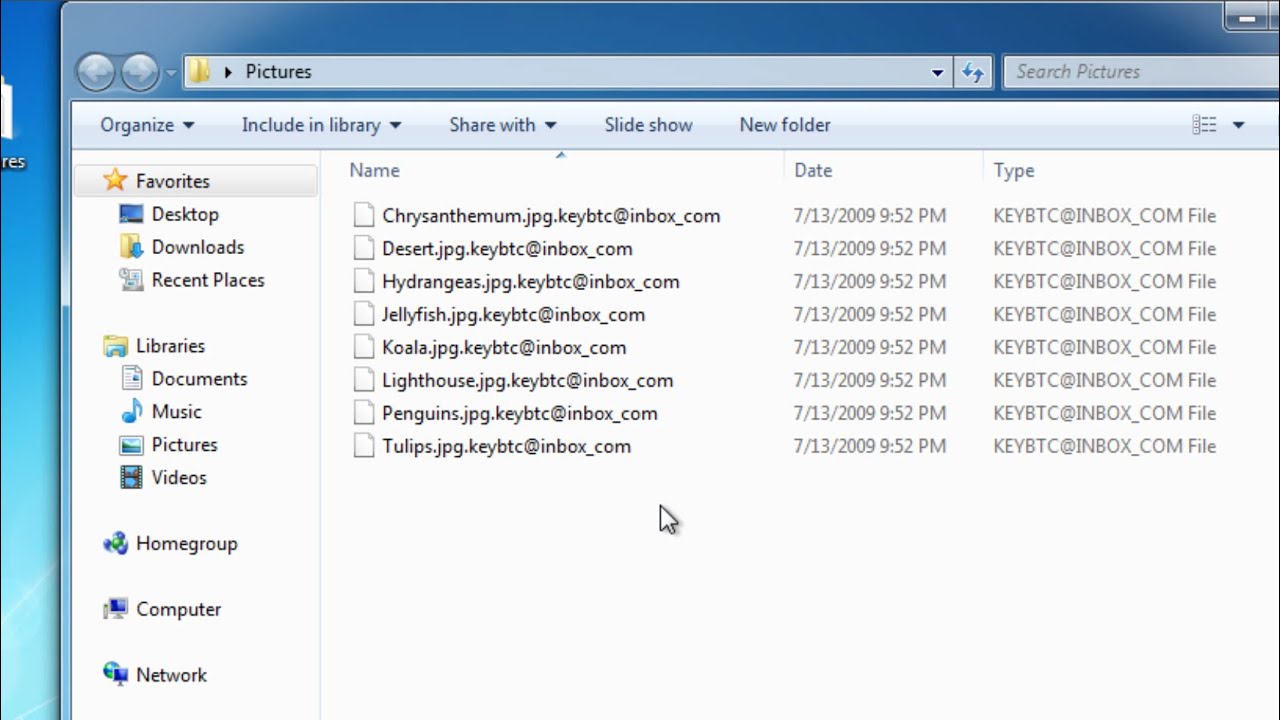The width and height of the screenshot is (1280, 720).
Task: Go back with the Back arrow button
Action: (x=96, y=72)
